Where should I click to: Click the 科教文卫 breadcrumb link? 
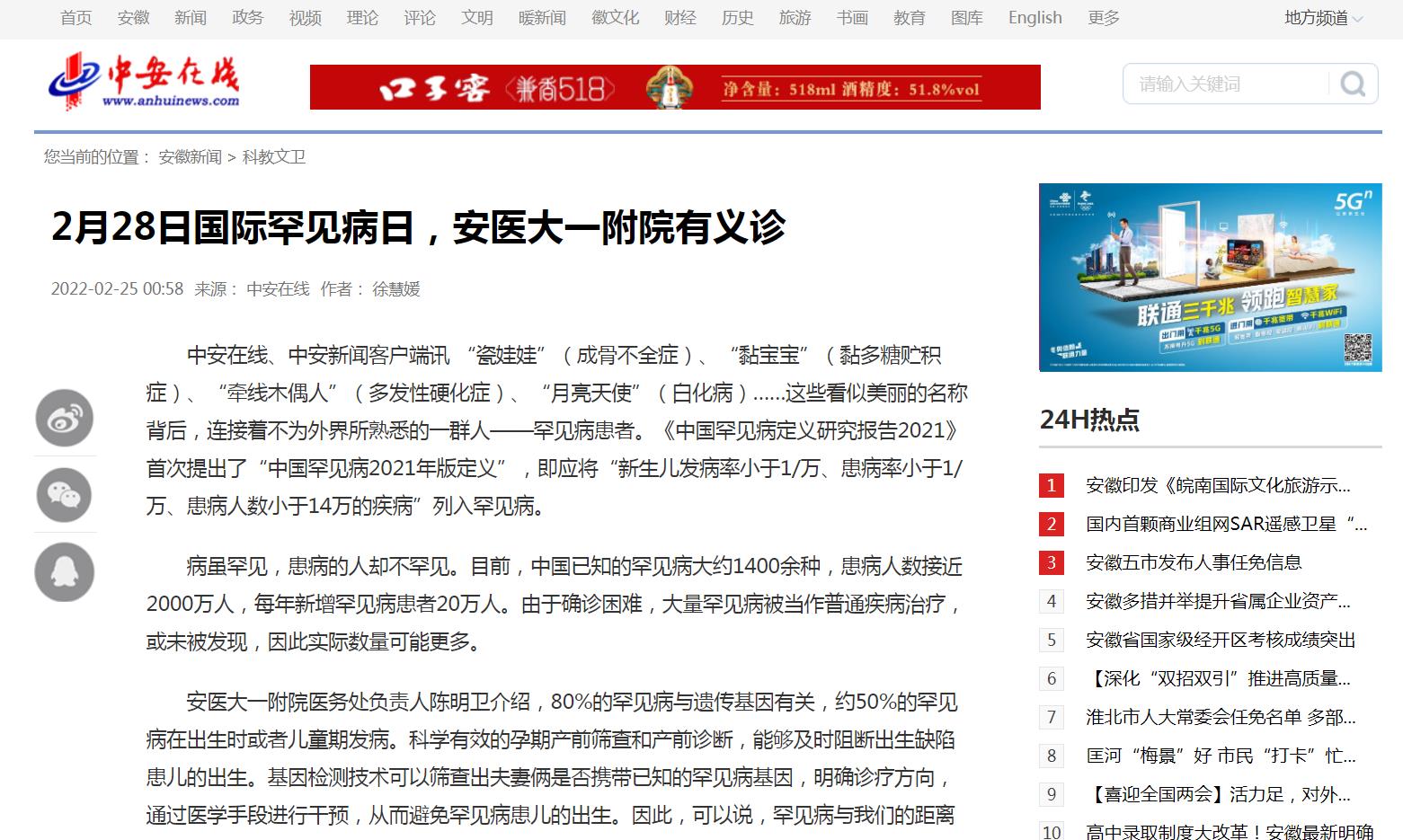click(274, 157)
